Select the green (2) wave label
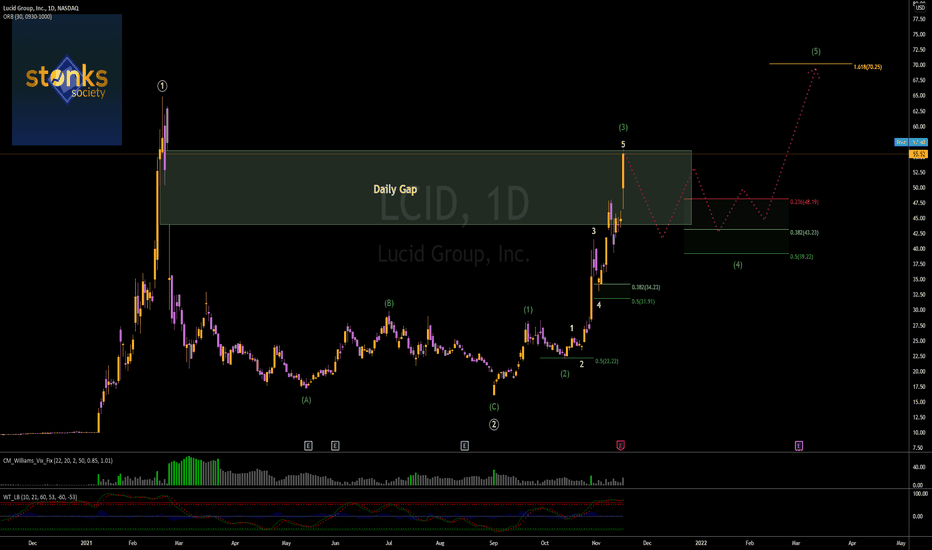Viewport: 932px width, 550px height. [x=565, y=374]
